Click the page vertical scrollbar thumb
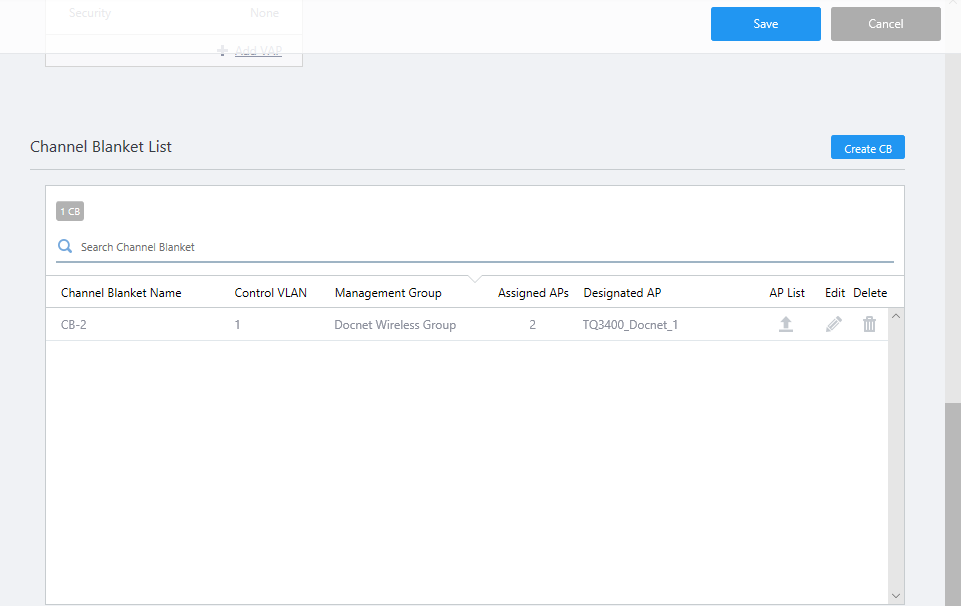The height and width of the screenshot is (606, 961). tap(952, 504)
